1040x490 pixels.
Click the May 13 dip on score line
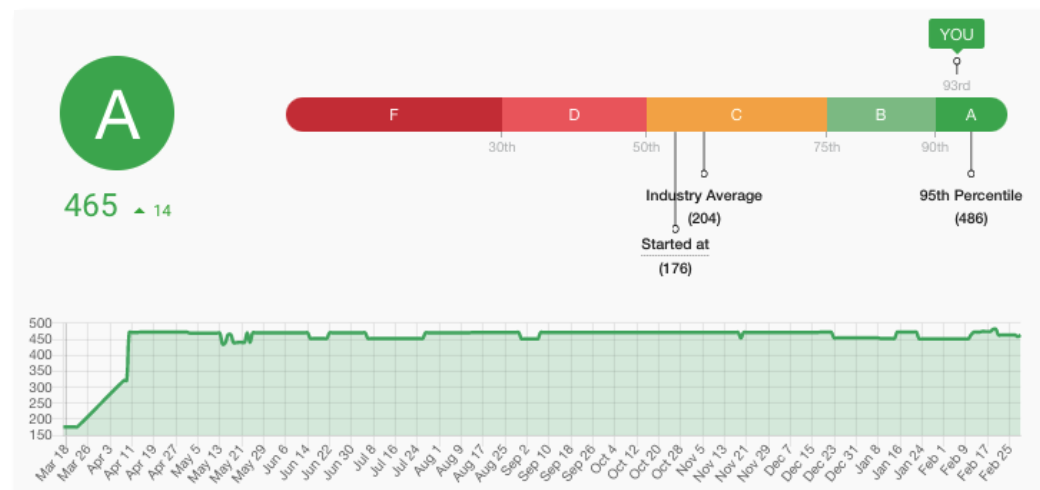[x=224, y=343]
